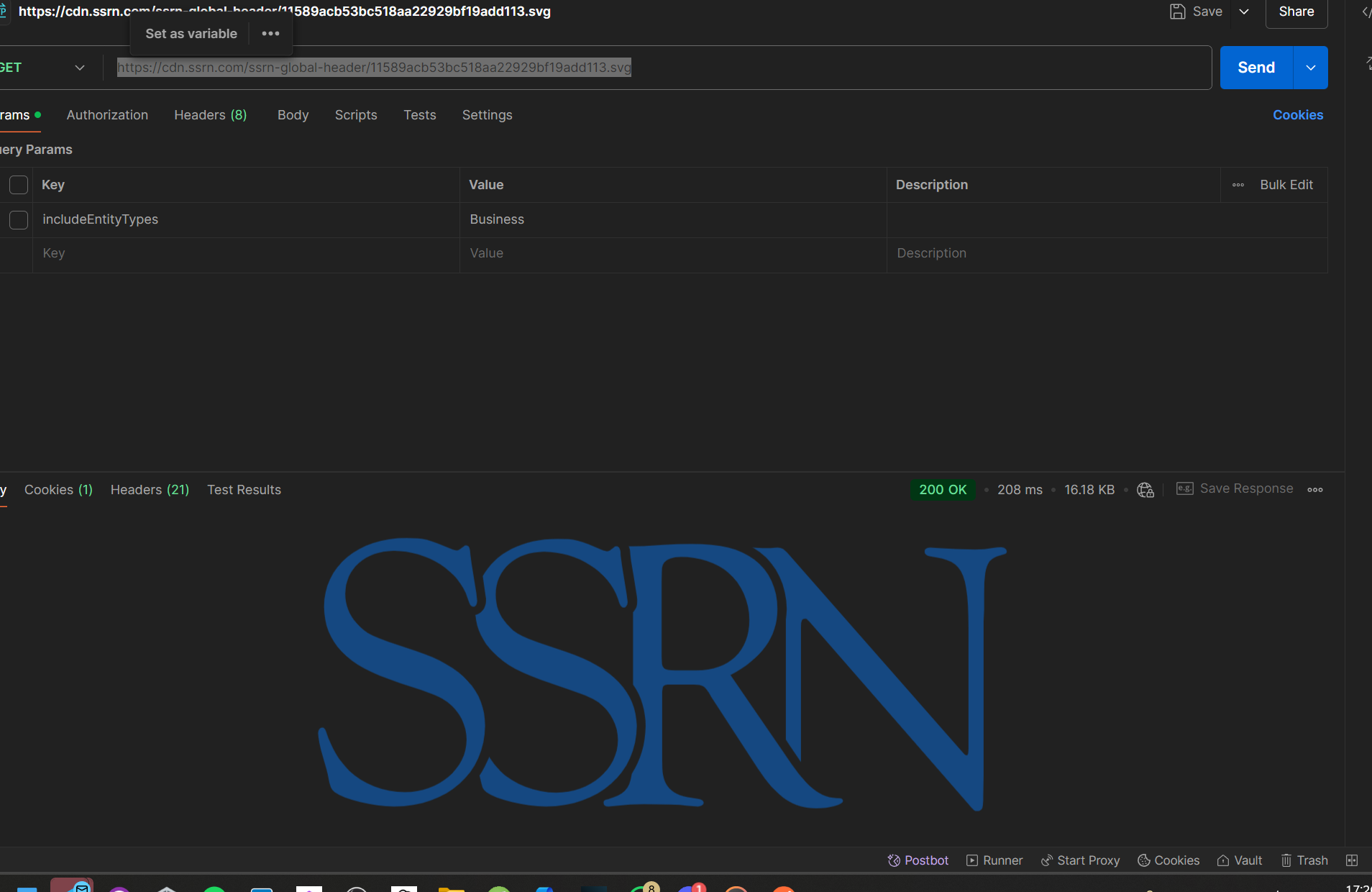The height and width of the screenshot is (892, 1372).
Task: Click the request title URL at top
Action: [x=284, y=12]
